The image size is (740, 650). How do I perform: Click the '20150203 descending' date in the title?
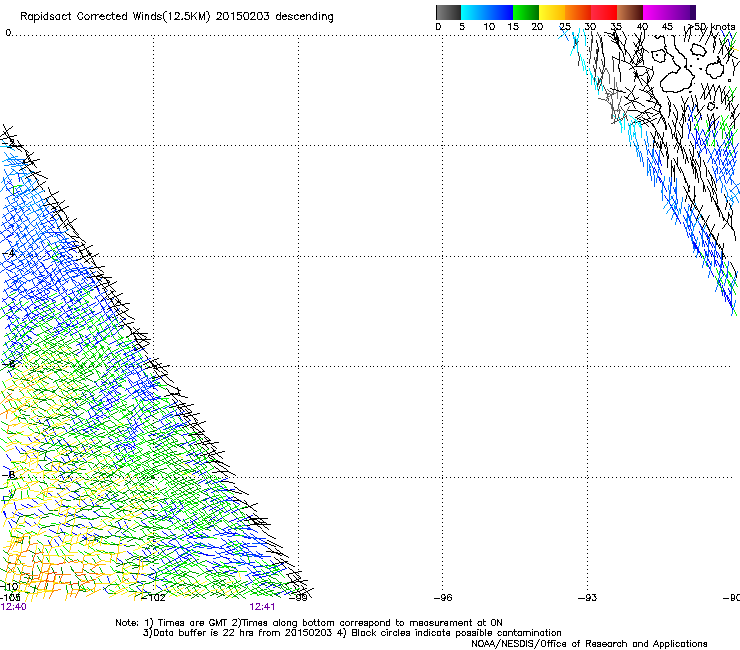coord(275,17)
